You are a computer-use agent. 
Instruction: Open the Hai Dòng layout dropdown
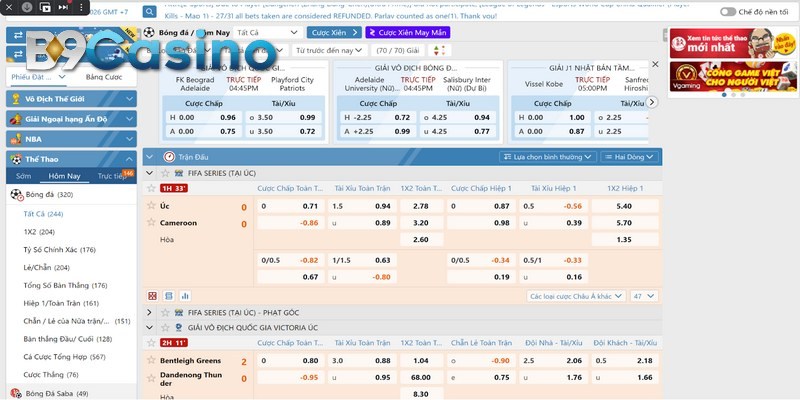point(629,157)
